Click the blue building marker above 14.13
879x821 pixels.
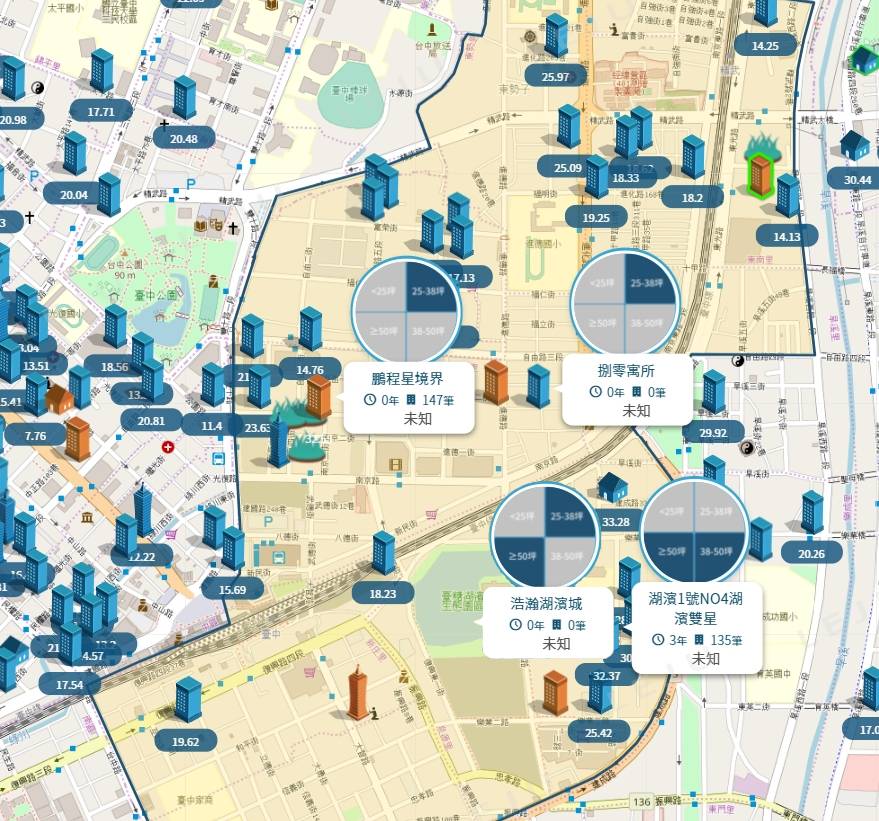tap(788, 196)
